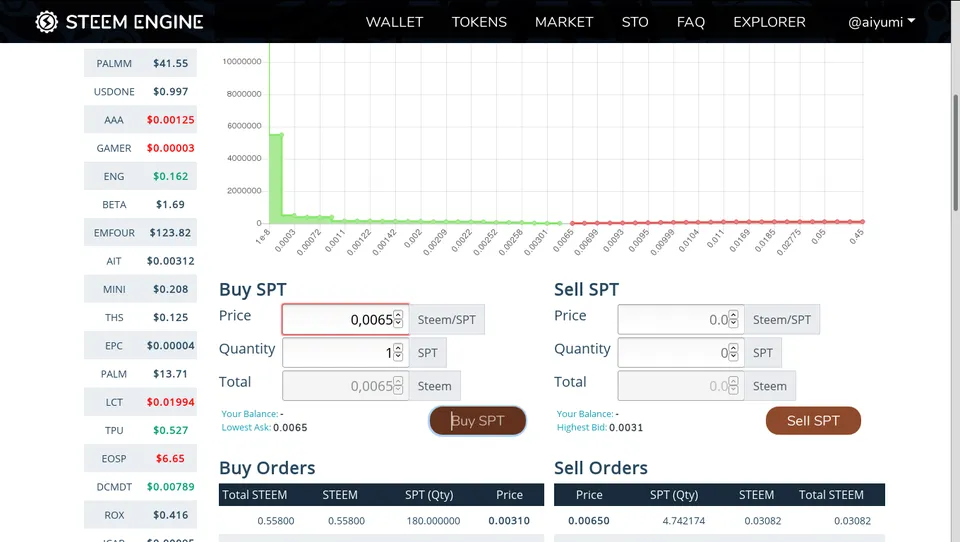Go to the TOKENS menu item
This screenshot has width=960, height=542.
pyautogui.click(x=479, y=22)
